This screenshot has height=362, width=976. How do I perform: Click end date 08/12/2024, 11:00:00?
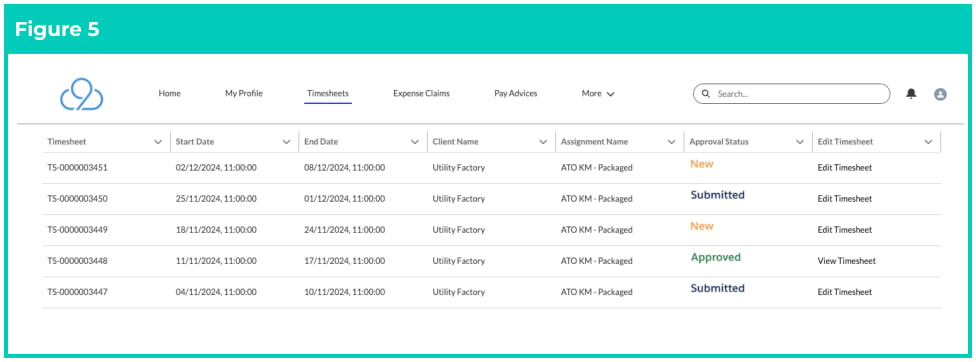click(x=345, y=168)
